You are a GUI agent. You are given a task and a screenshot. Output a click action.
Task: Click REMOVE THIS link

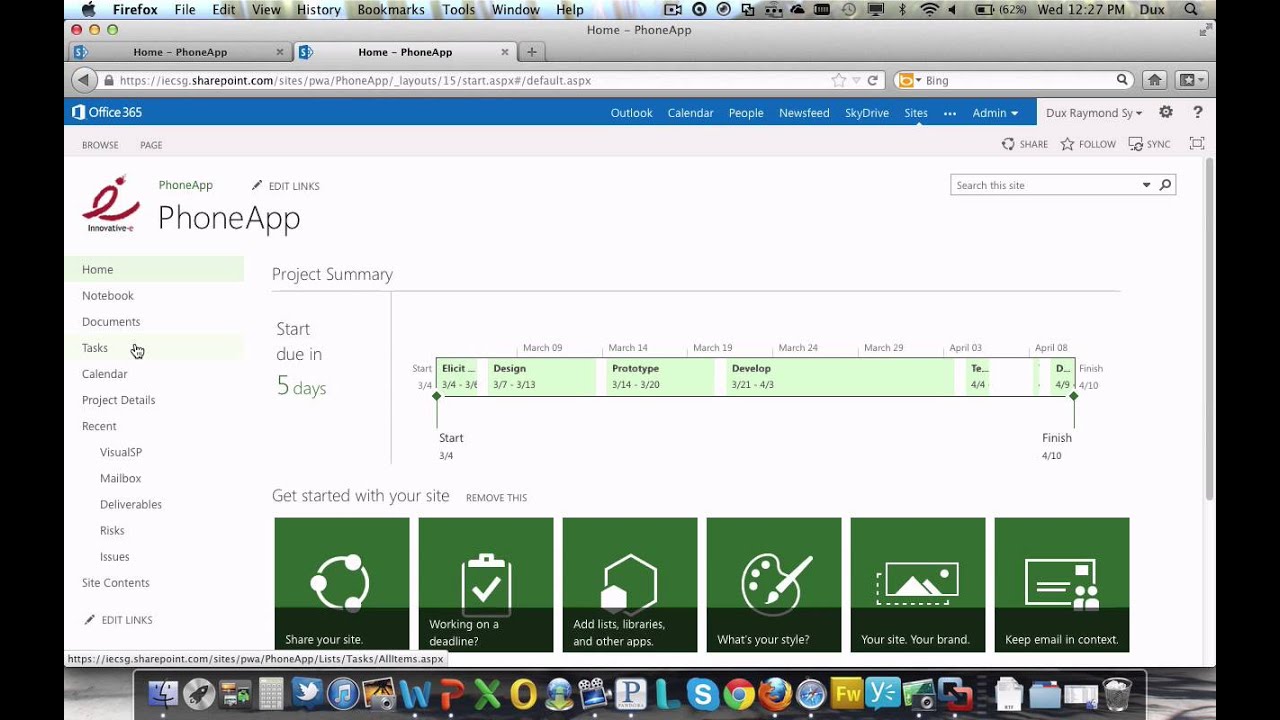point(496,498)
